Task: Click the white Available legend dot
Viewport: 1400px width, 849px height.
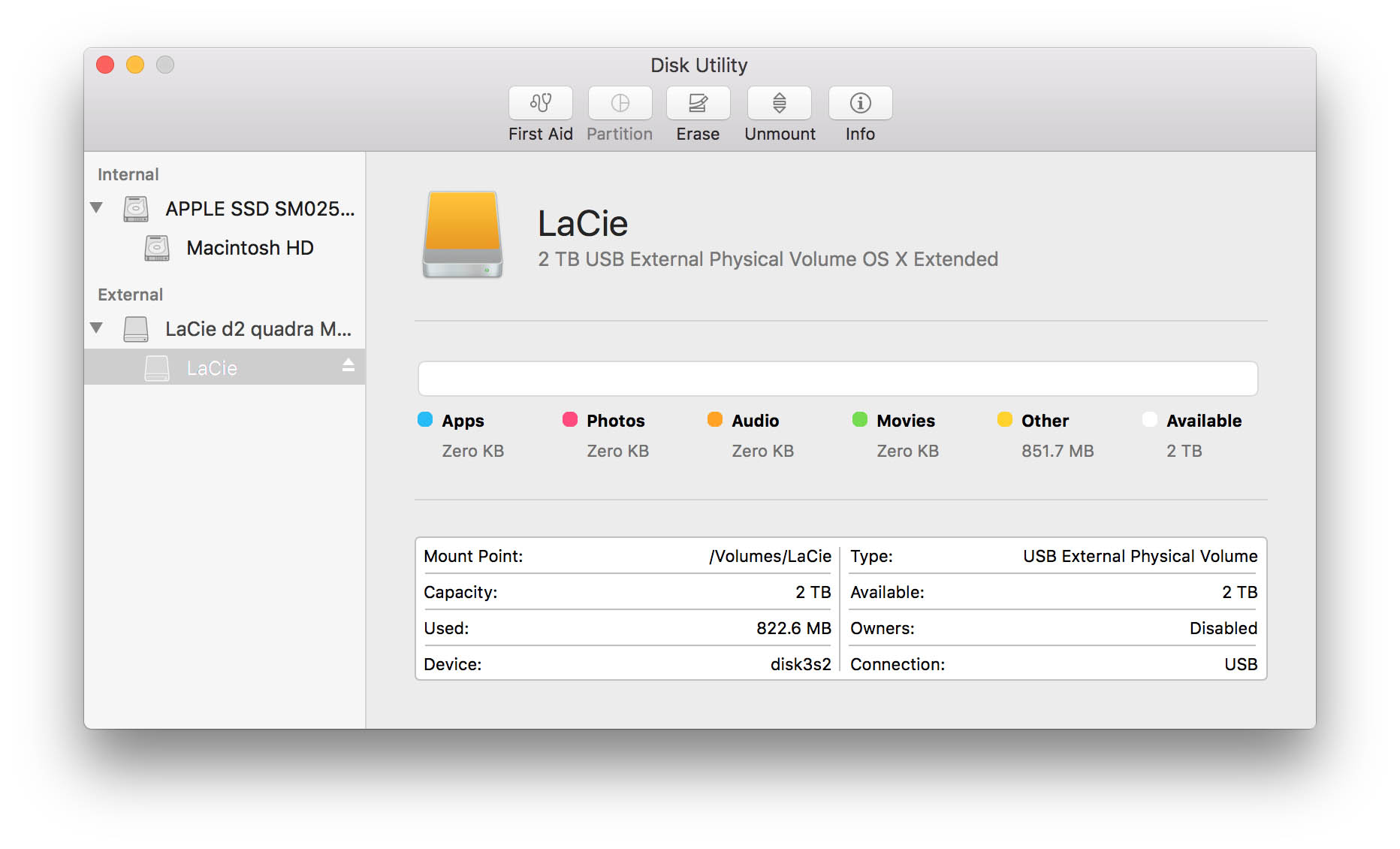Action: pos(1150,419)
